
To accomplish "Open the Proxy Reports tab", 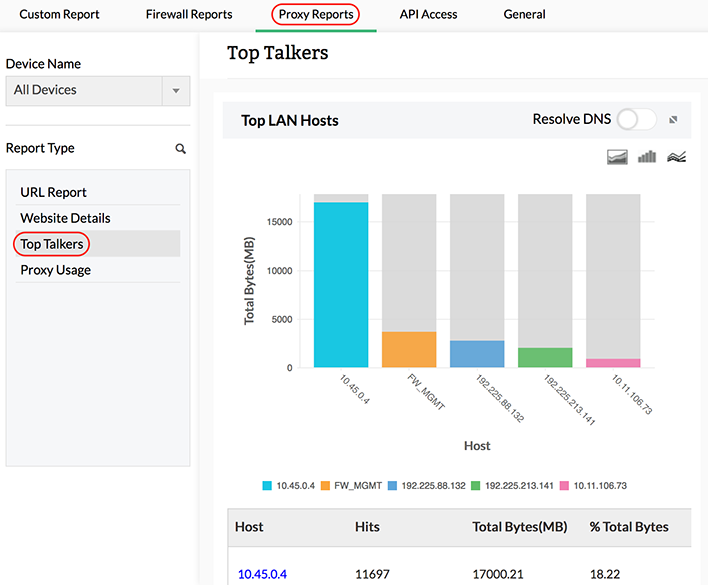I will 316,14.
